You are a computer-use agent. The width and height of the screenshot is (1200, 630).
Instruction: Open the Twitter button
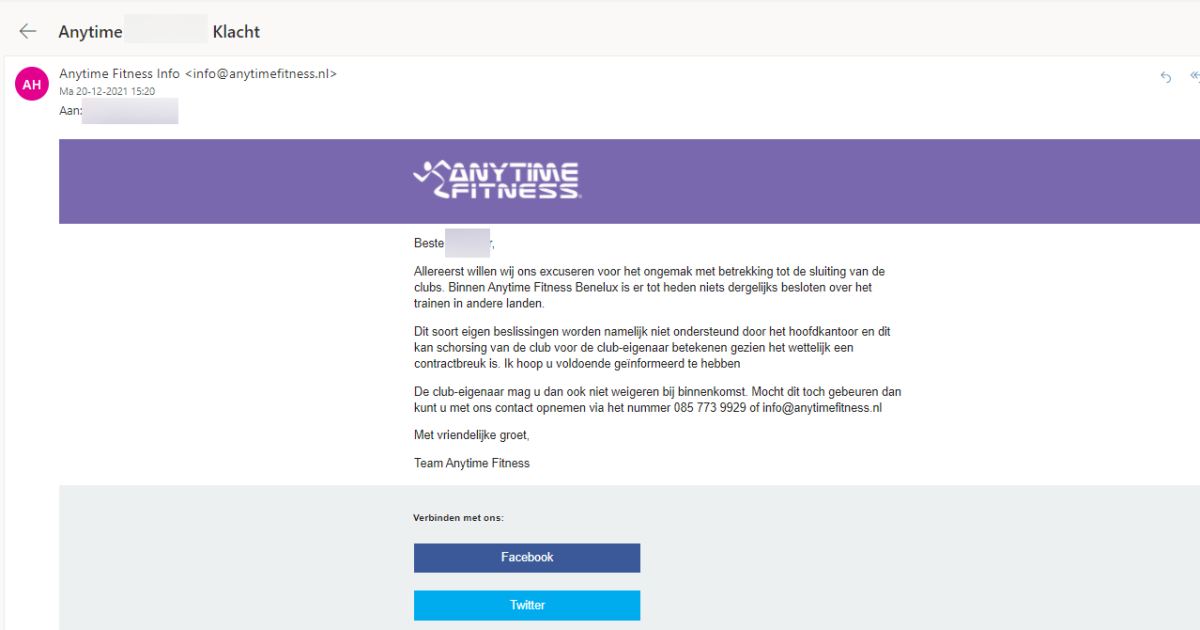pos(527,605)
